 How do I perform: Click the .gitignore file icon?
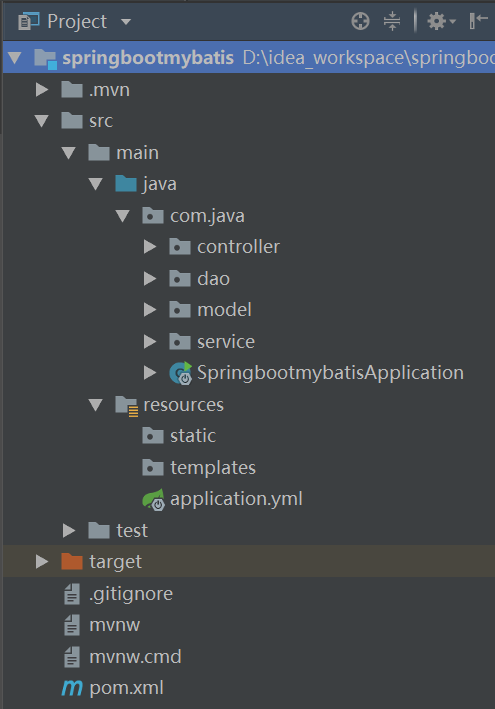(72, 594)
